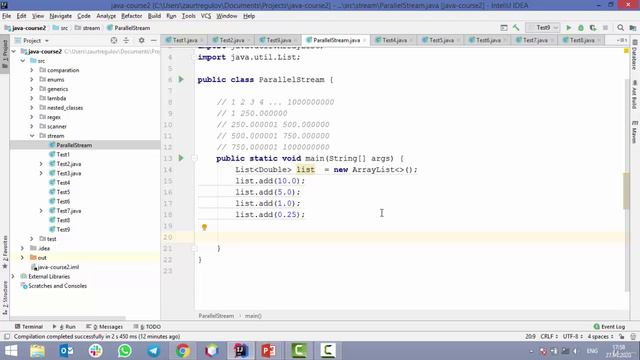Screen dimensions: 640x360
Task: Click the Windows Start button
Action: click(11, 351)
